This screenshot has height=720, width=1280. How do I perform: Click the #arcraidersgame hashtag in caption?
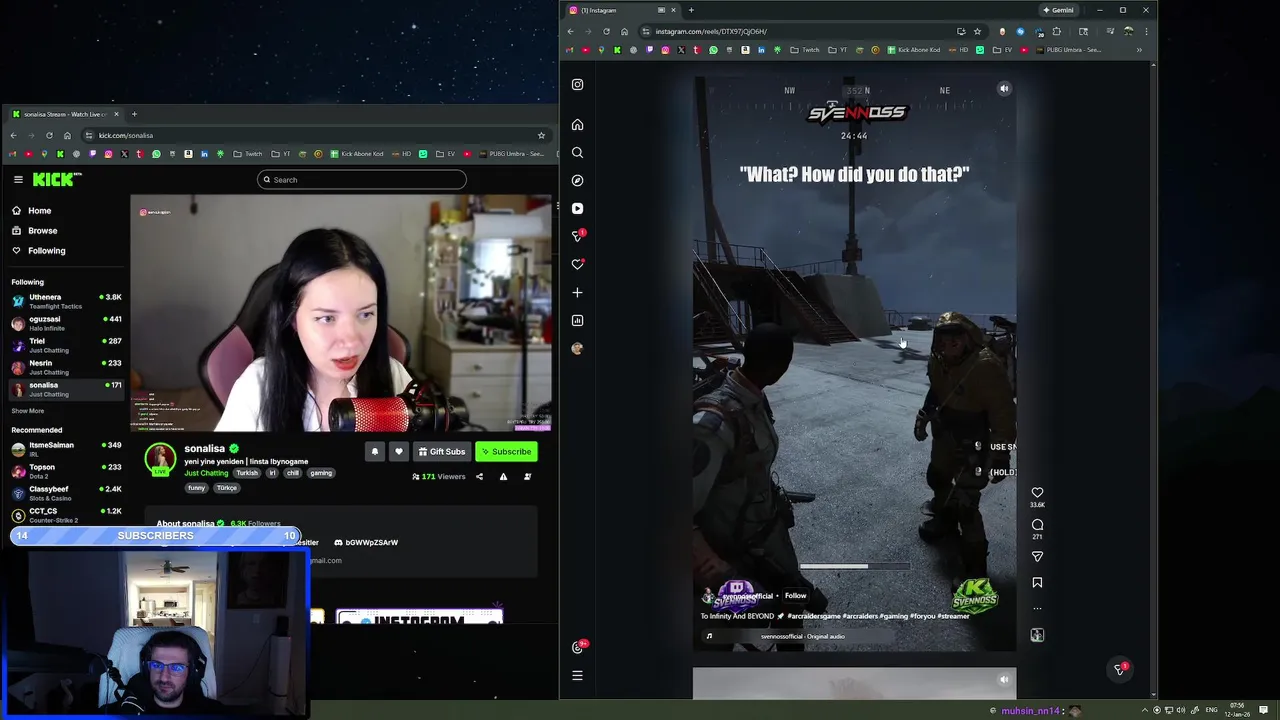point(815,617)
